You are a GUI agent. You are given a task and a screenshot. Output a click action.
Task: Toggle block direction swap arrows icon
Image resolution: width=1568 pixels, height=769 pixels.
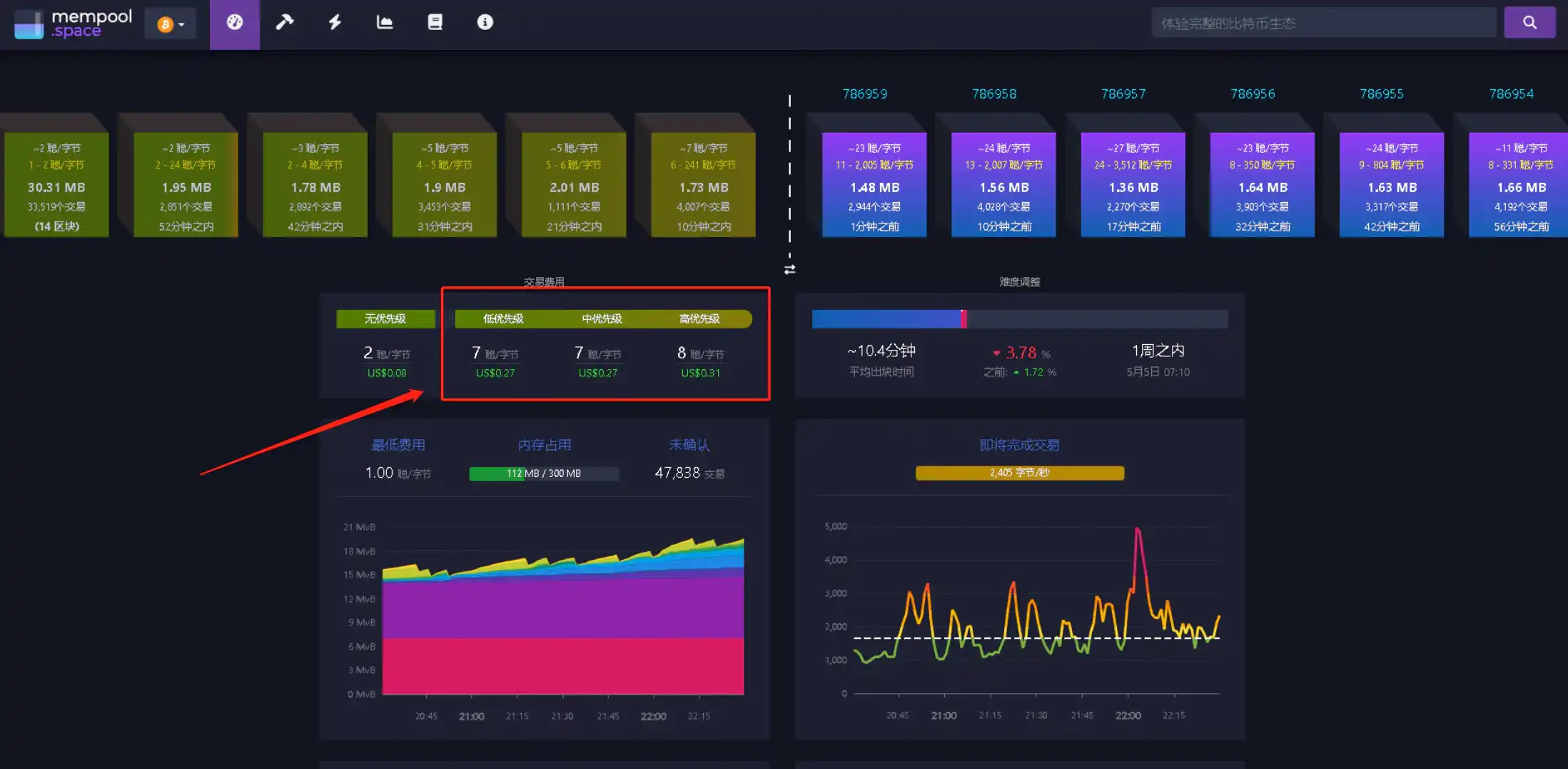click(x=789, y=270)
